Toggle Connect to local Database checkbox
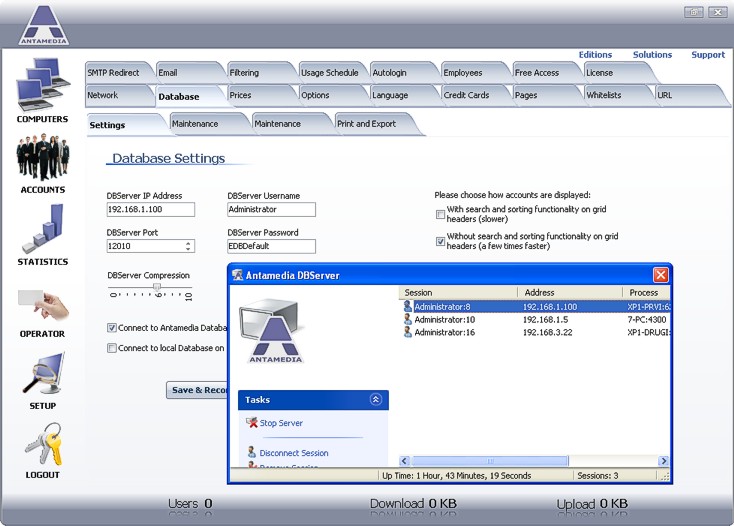734x526 pixels. click(x=112, y=348)
